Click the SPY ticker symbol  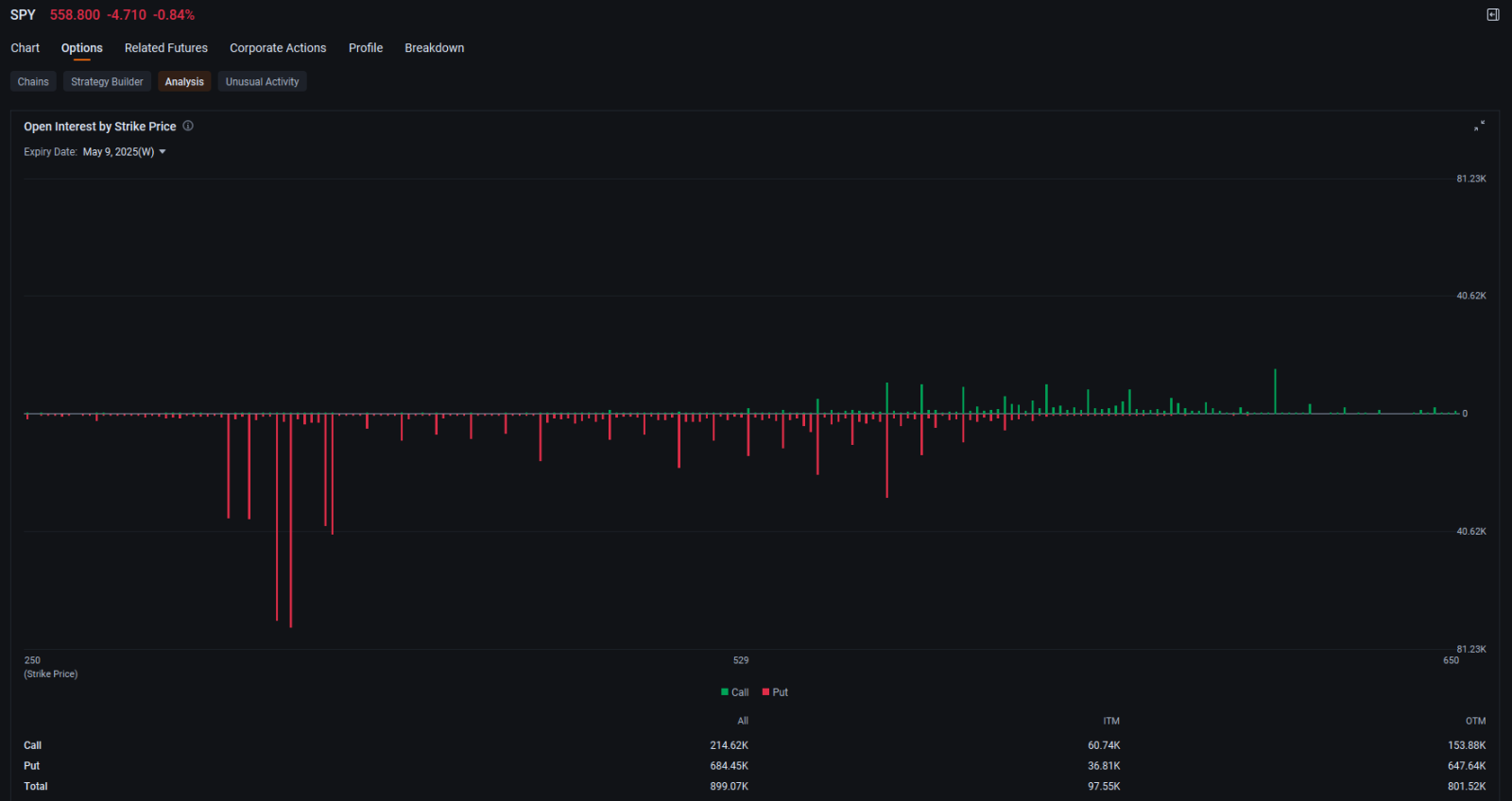coord(23,15)
